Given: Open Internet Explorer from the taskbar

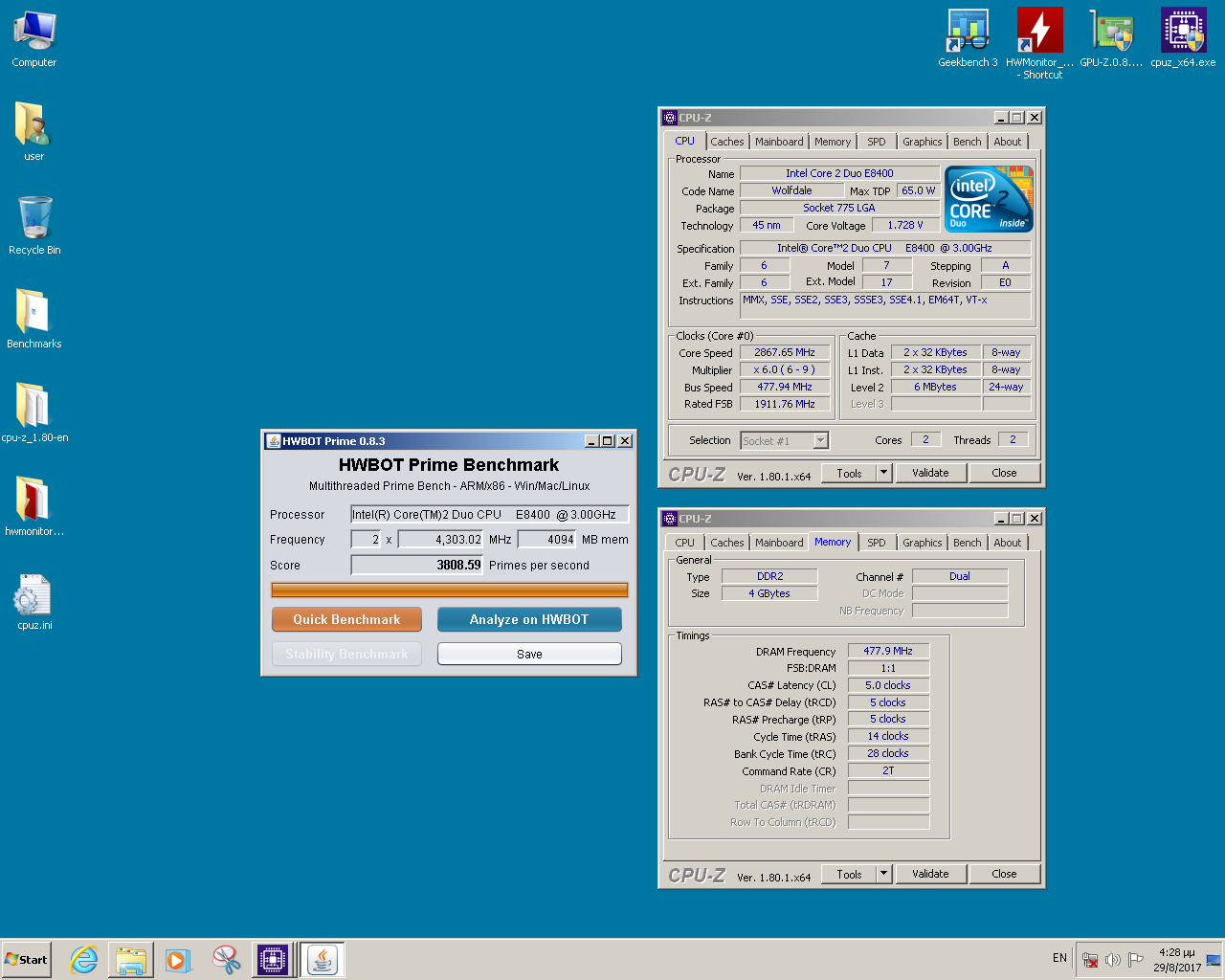Looking at the screenshot, I should click(84, 960).
